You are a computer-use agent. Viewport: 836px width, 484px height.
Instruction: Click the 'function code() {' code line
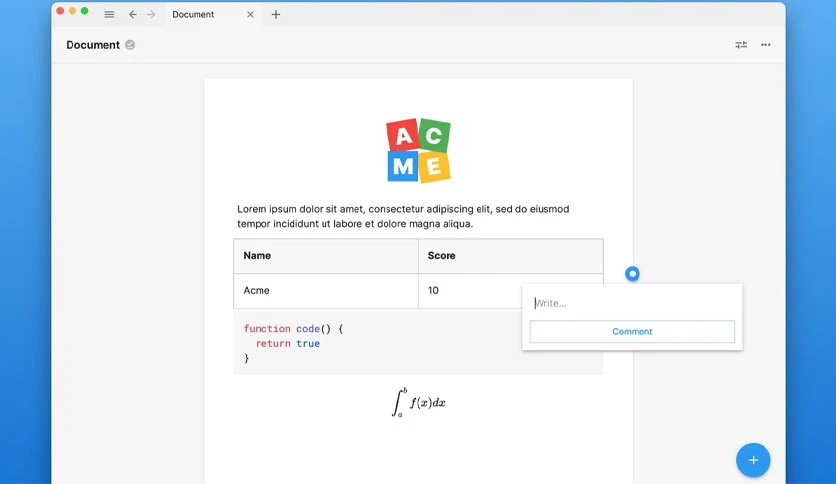point(293,329)
